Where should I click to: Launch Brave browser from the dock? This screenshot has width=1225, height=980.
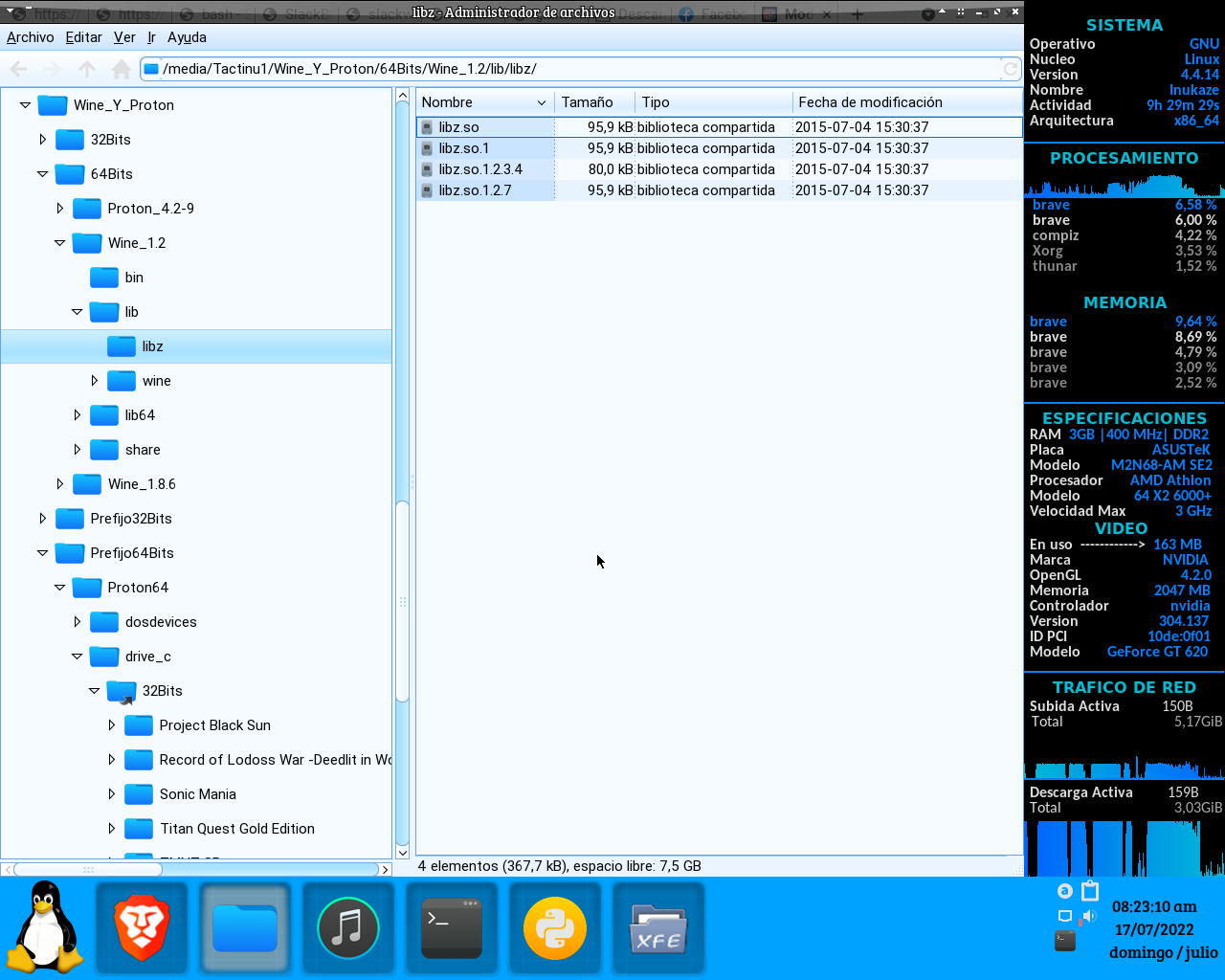pyautogui.click(x=142, y=928)
